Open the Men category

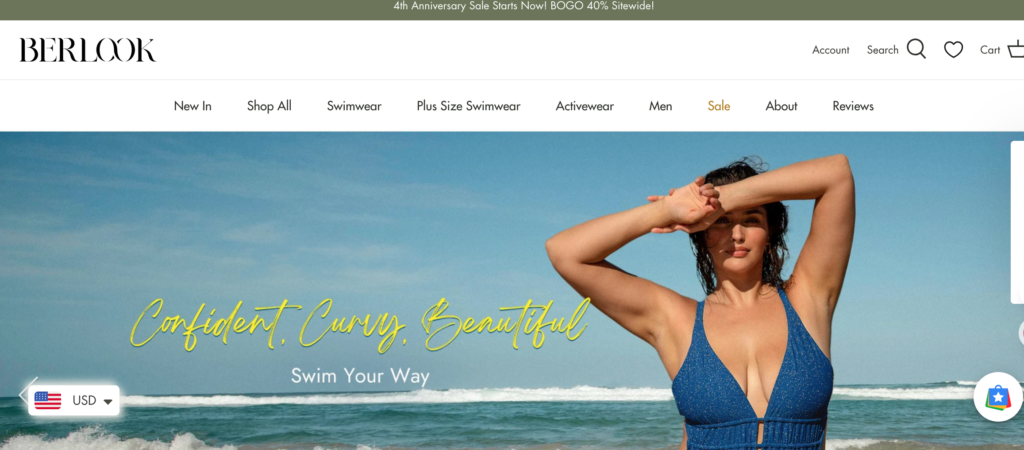click(x=660, y=106)
